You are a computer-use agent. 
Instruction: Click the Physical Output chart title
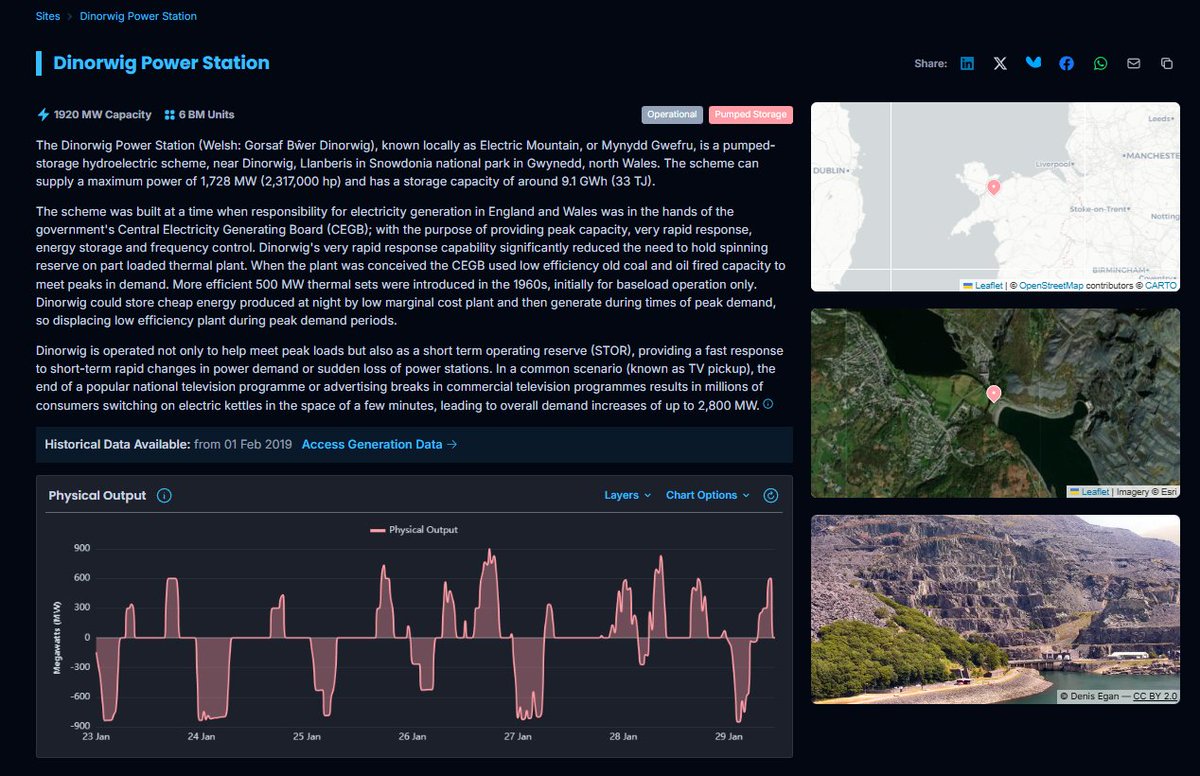[x=97, y=495]
